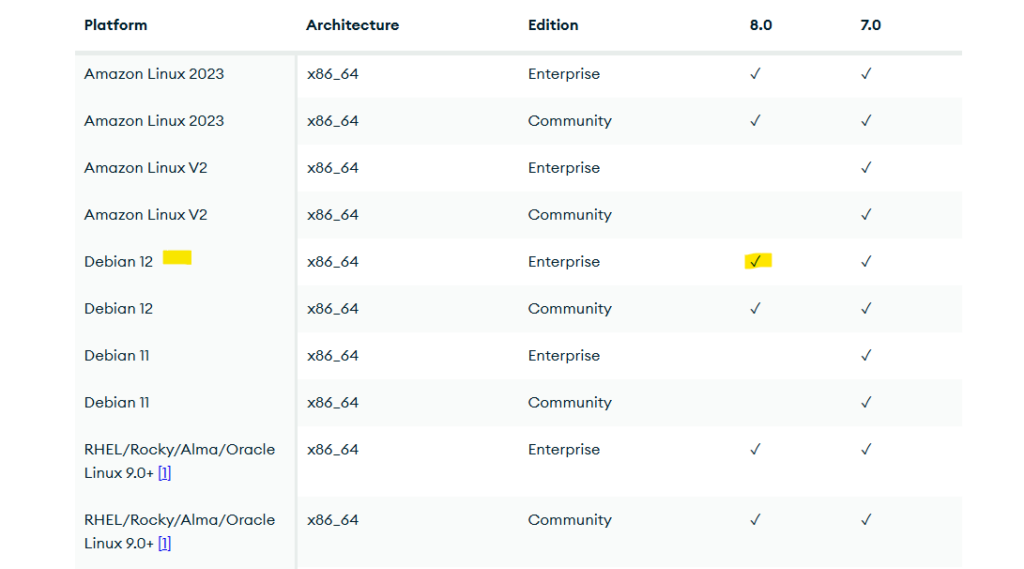The image size is (1024, 569).
Task: Click 7.0 checkmark in Debian 11 Enterprise row
Action: (866, 355)
